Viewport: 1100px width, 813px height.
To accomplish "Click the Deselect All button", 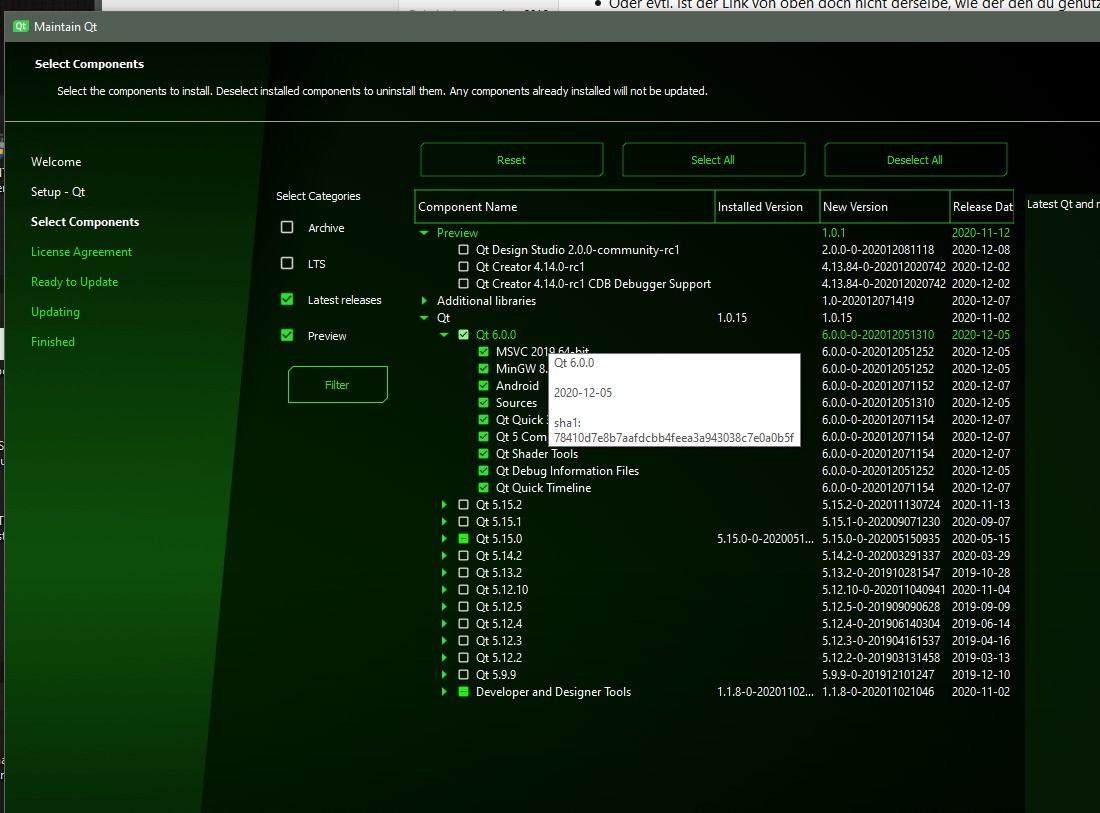I will 915,160.
